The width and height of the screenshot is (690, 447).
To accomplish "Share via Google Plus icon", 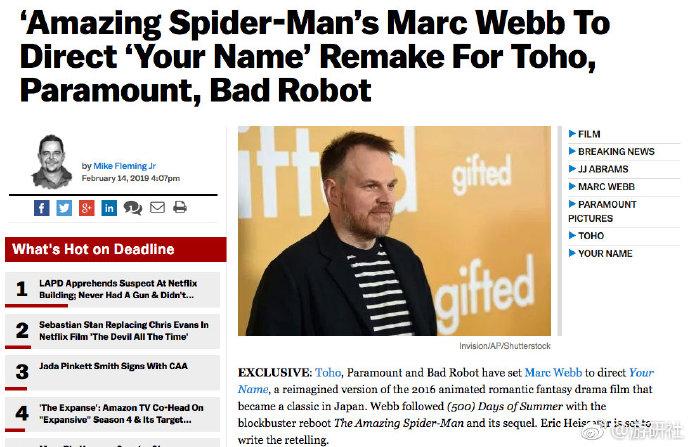I will [87, 207].
